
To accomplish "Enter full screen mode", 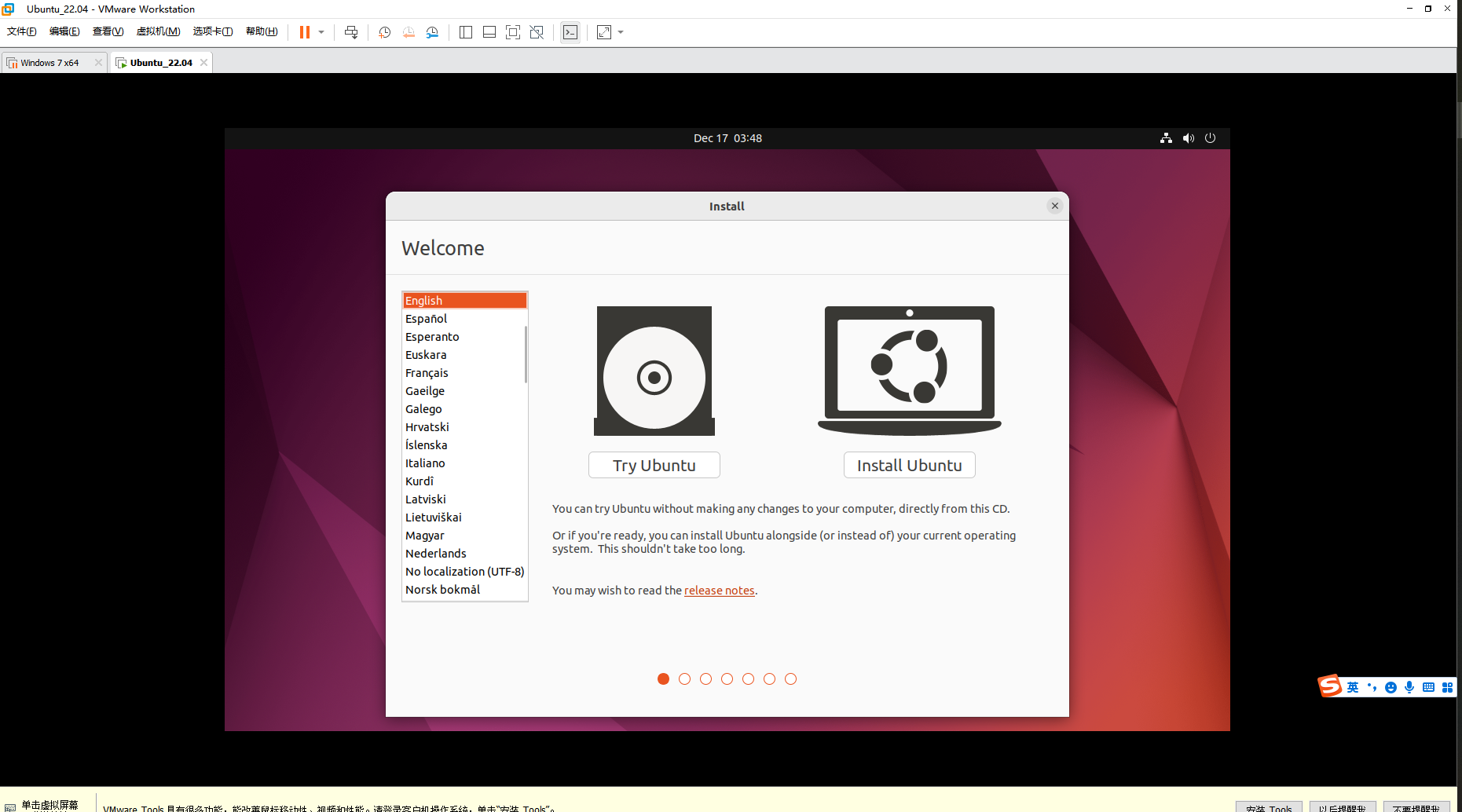I will click(x=513, y=32).
